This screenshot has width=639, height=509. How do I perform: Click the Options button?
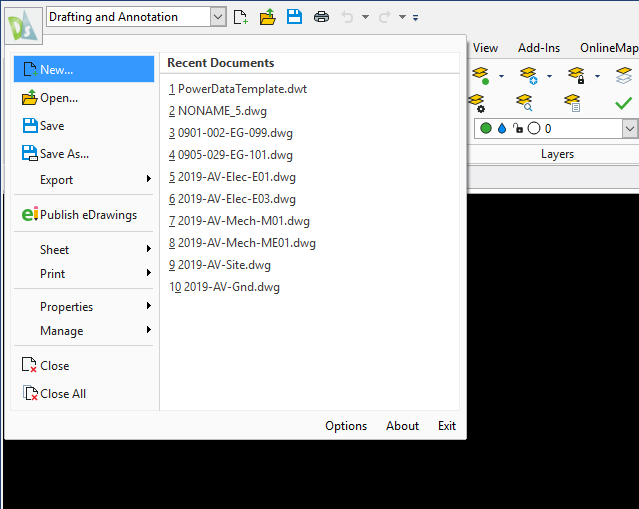pyautogui.click(x=346, y=426)
